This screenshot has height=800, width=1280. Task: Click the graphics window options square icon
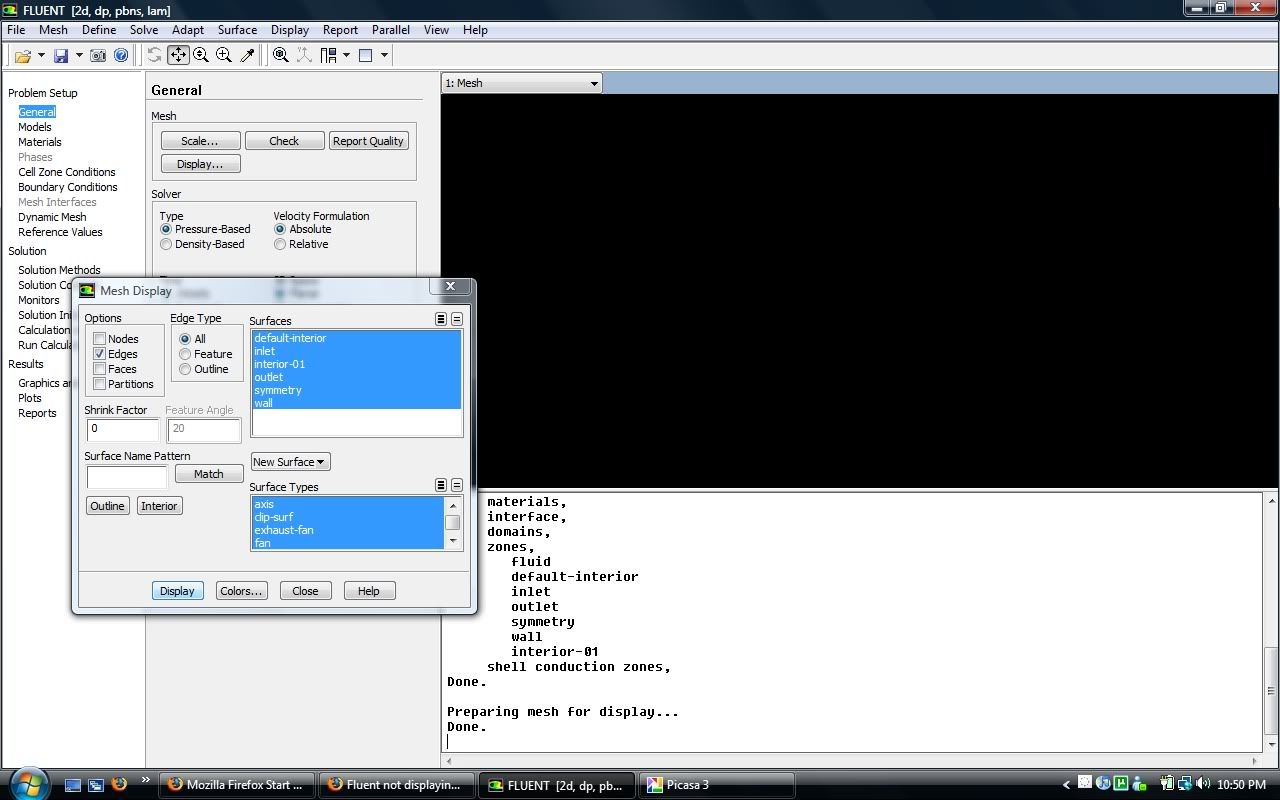pyautogui.click(x=366, y=55)
